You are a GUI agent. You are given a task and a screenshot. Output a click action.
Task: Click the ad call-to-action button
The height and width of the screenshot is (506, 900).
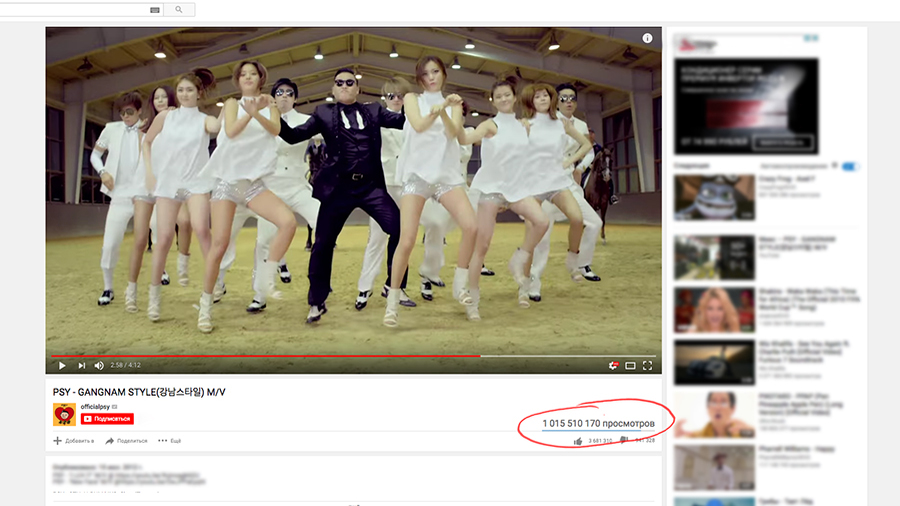coord(782,142)
